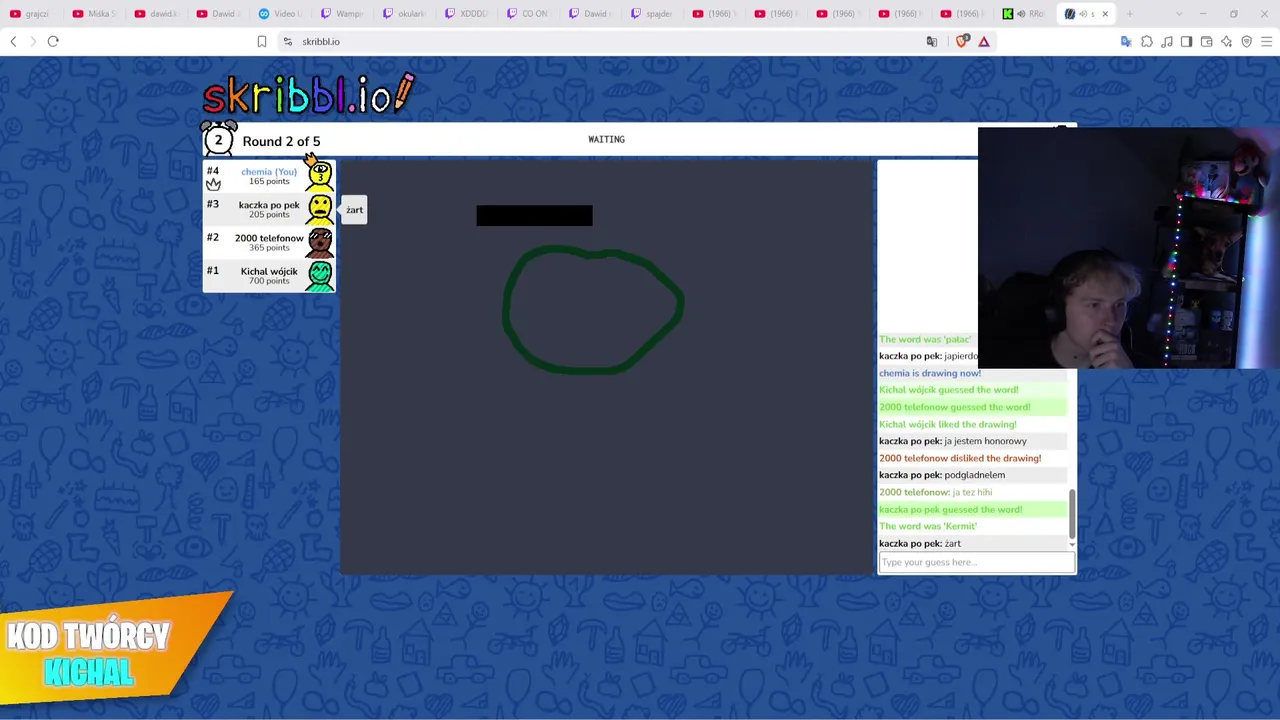This screenshot has height=720, width=1280.
Task: Click chat message 'ja jestem honorowy'
Action: pos(986,441)
